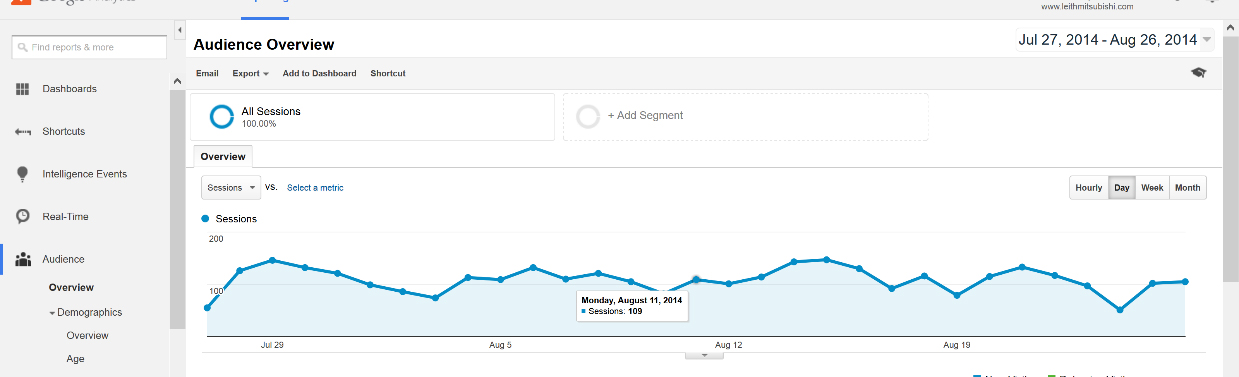This screenshot has height=377, width=1239.
Task: Click the Shortcuts arrow icon
Action: point(22,132)
